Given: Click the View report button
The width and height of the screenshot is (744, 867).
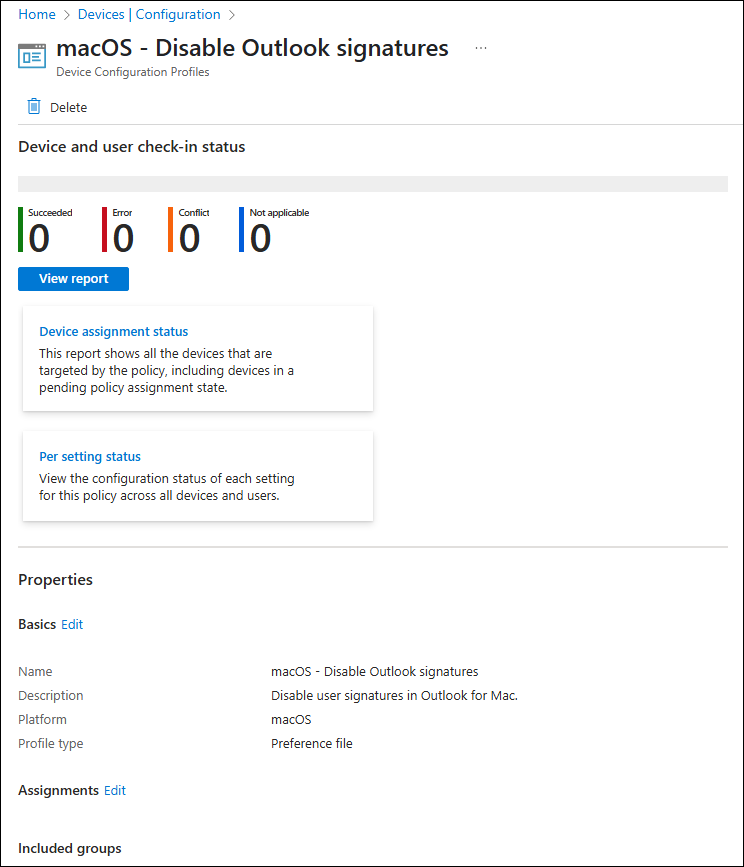Looking at the screenshot, I should coord(74,279).
